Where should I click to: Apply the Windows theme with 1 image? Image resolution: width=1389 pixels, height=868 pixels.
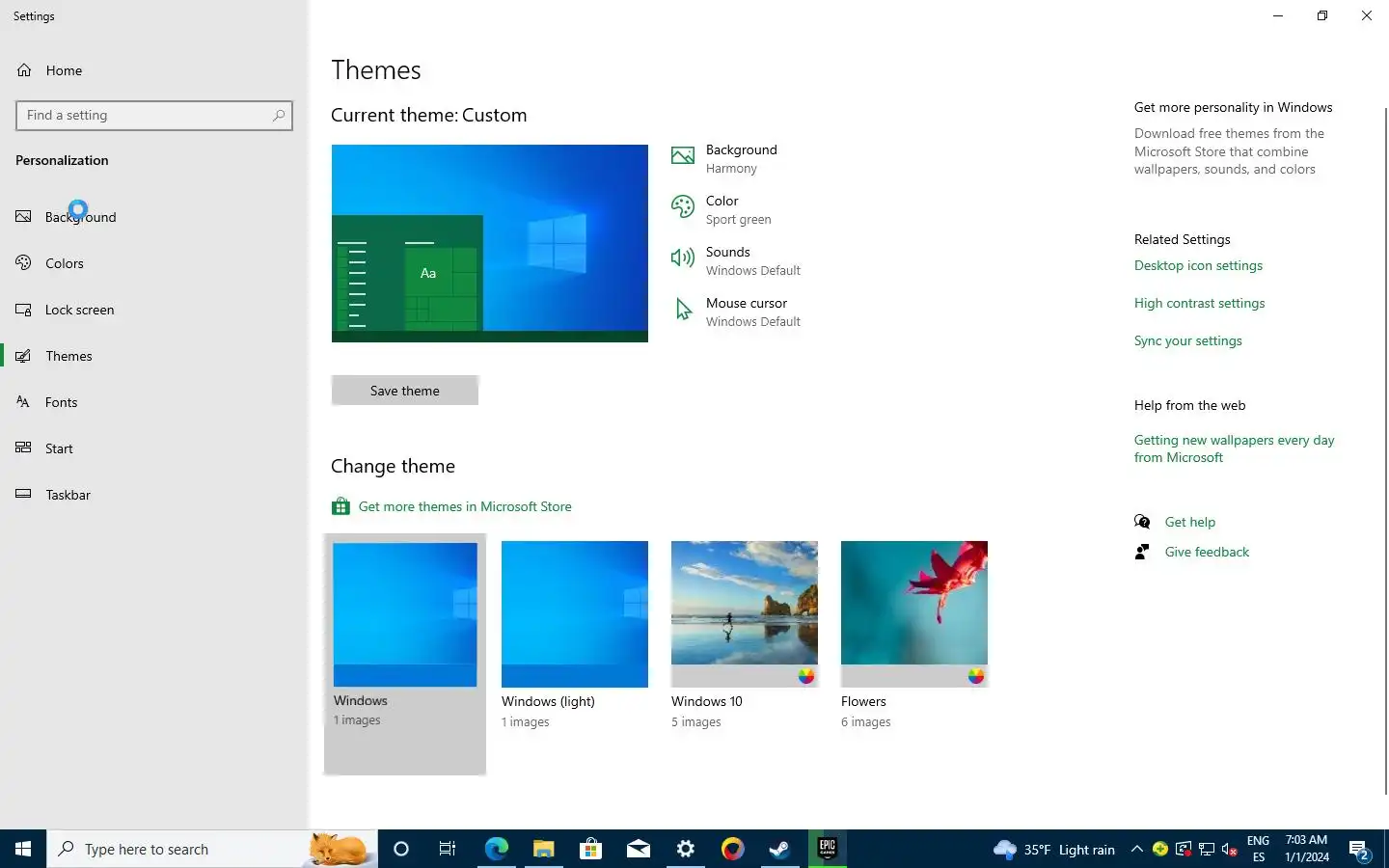tap(405, 654)
